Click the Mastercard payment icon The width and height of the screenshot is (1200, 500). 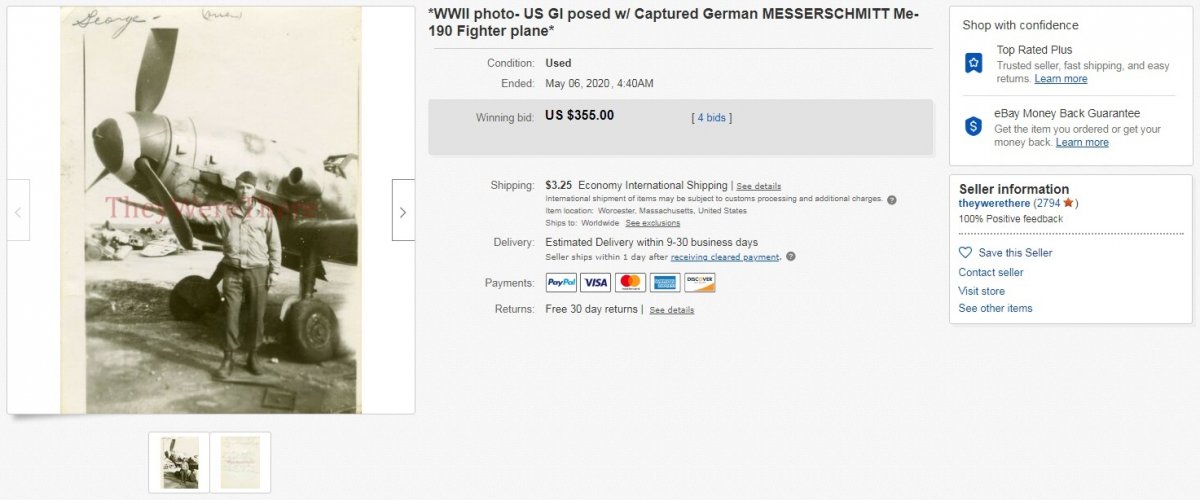coord(630,283)
